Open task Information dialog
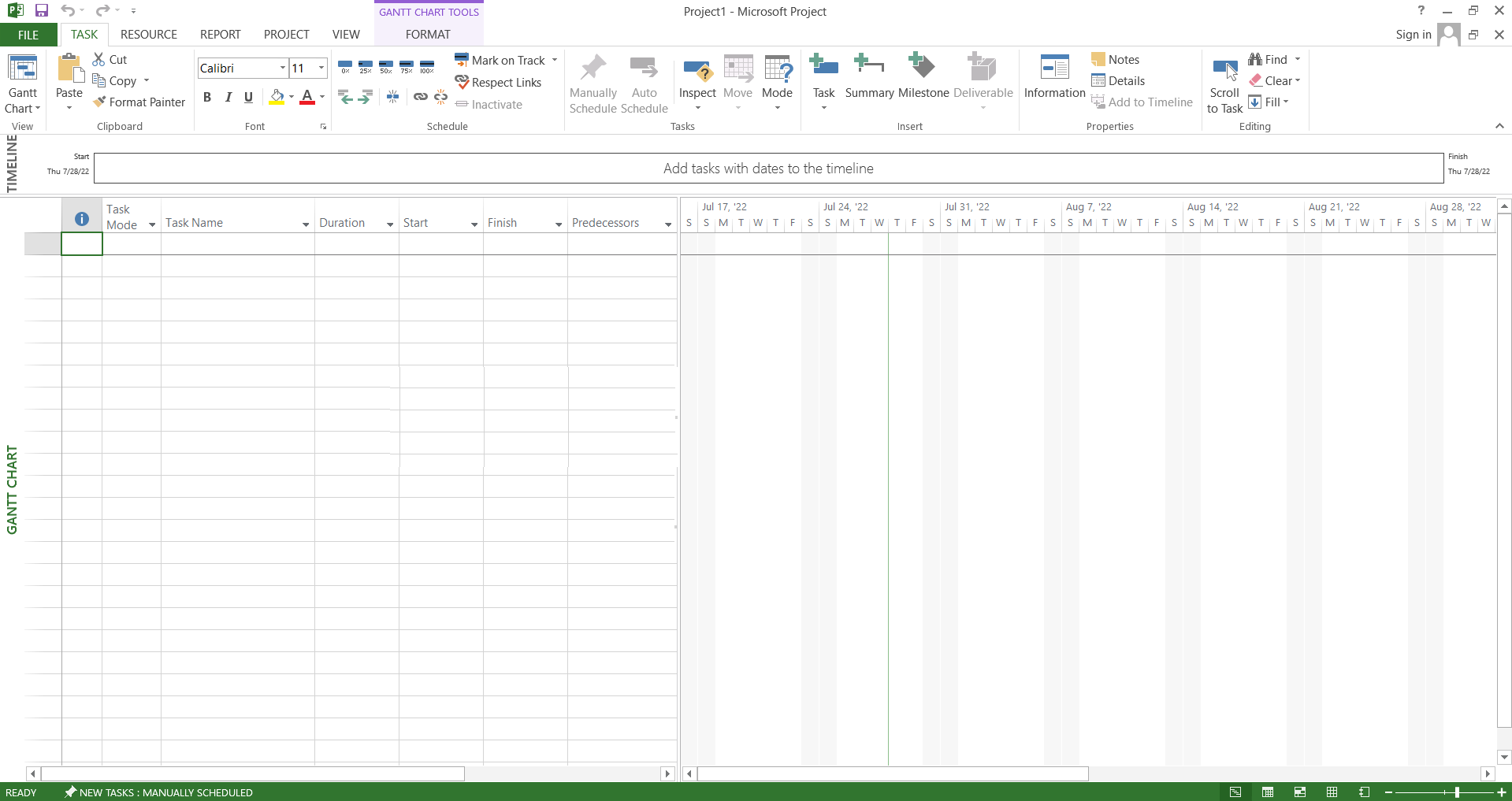Screen dimensions: 1512x801 [x=1055, y=77]
